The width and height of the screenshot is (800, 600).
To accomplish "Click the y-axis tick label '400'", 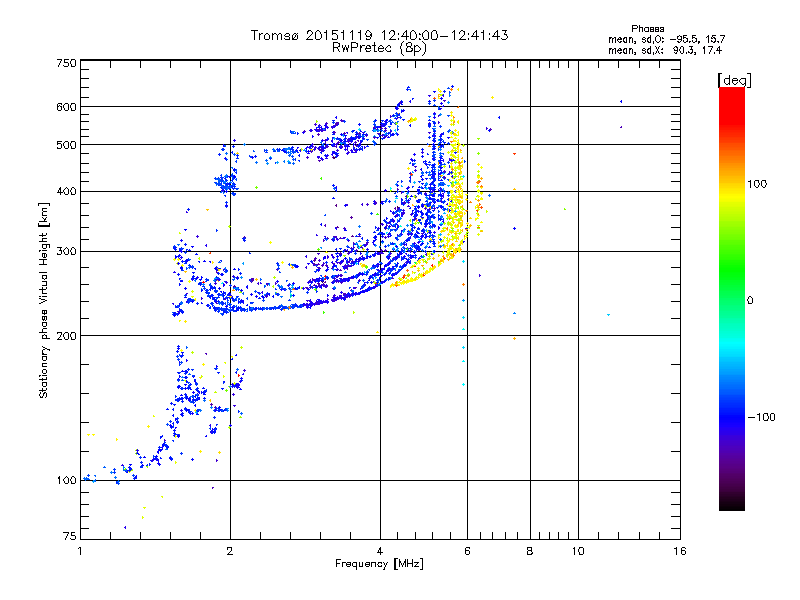I will 66,191.
